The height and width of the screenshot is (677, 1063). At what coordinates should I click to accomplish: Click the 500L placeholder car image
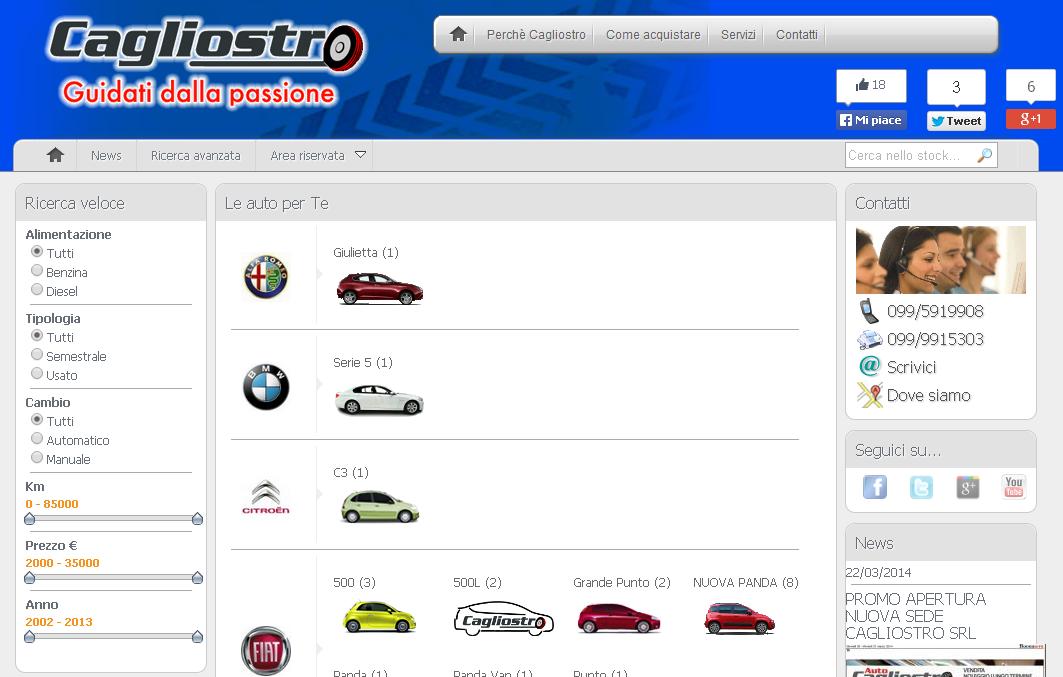point(504,619)
